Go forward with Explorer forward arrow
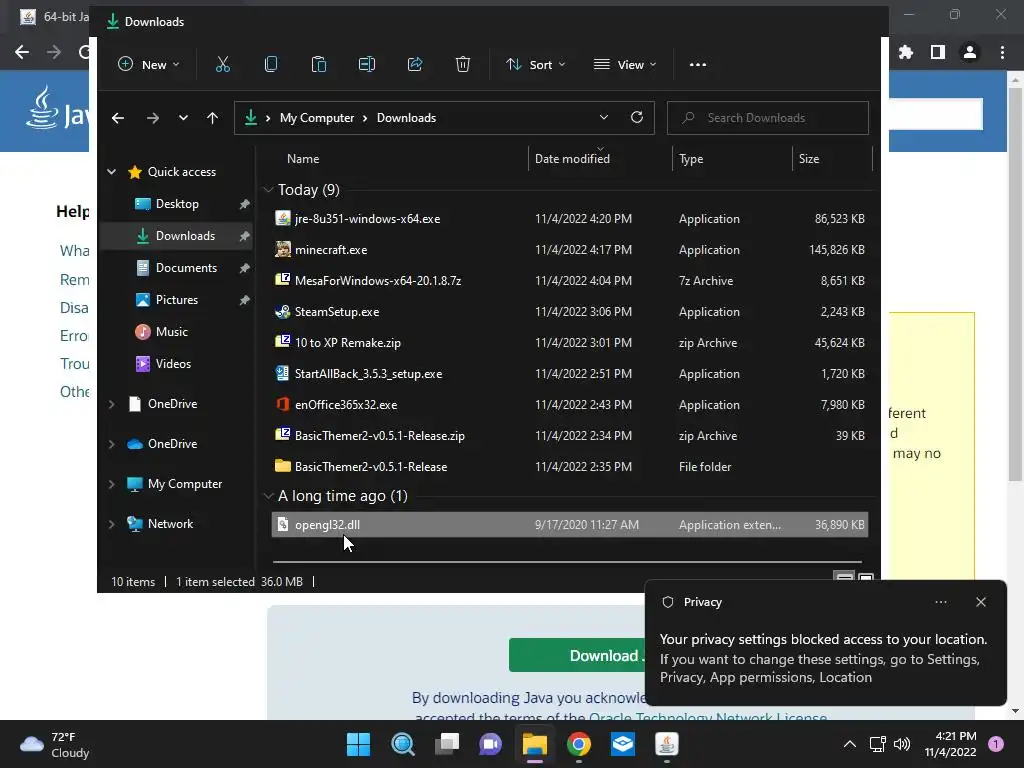Screen dimensions: 1024x768 tap(153, 118)
